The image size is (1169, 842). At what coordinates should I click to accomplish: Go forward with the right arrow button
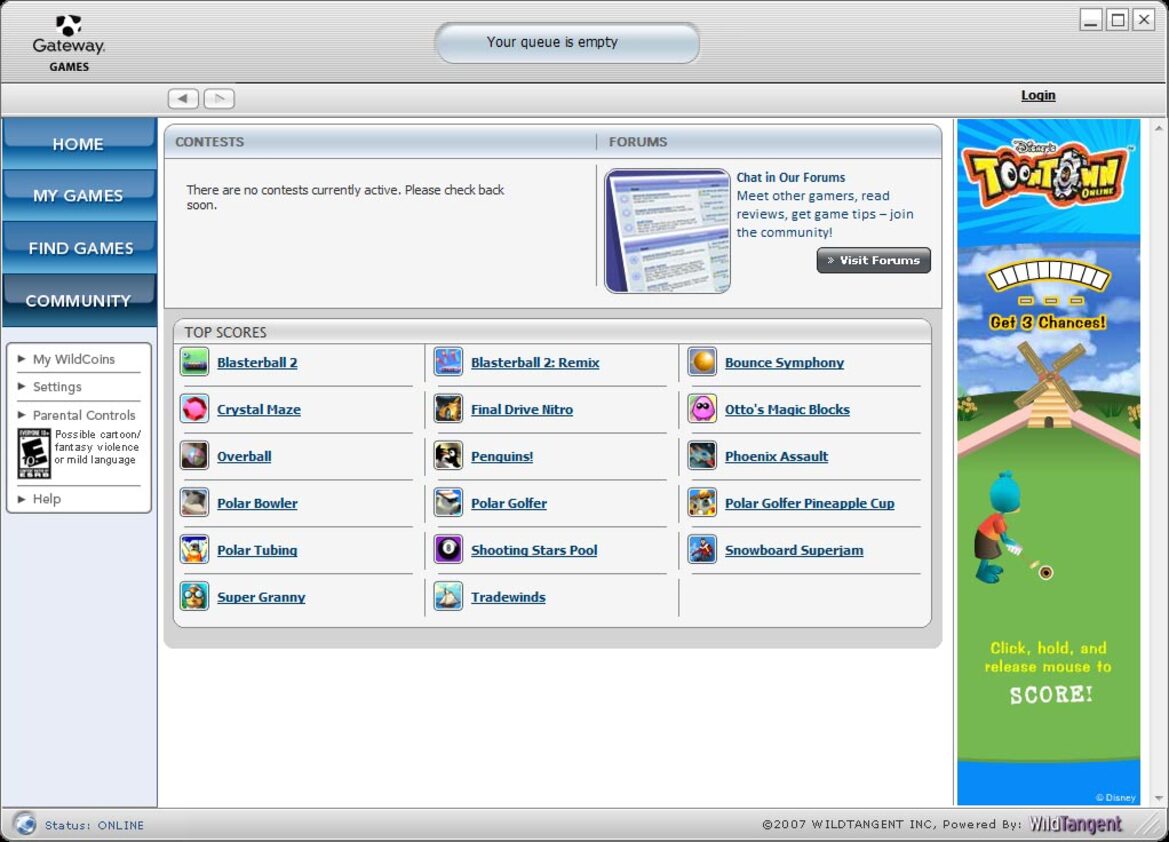[x=219, y=98]
